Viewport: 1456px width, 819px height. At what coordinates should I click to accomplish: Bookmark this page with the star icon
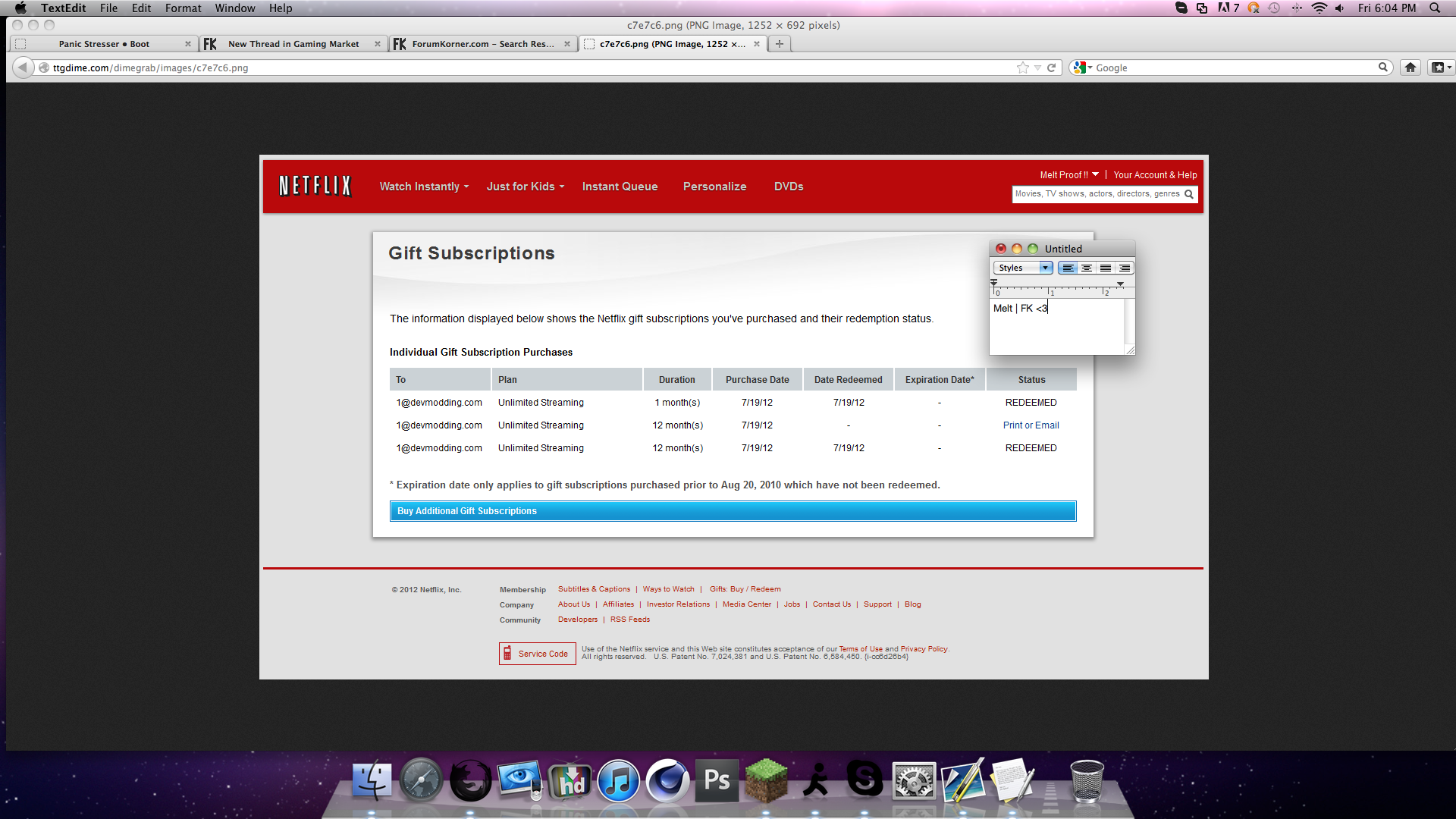[x=1022, y=67]
